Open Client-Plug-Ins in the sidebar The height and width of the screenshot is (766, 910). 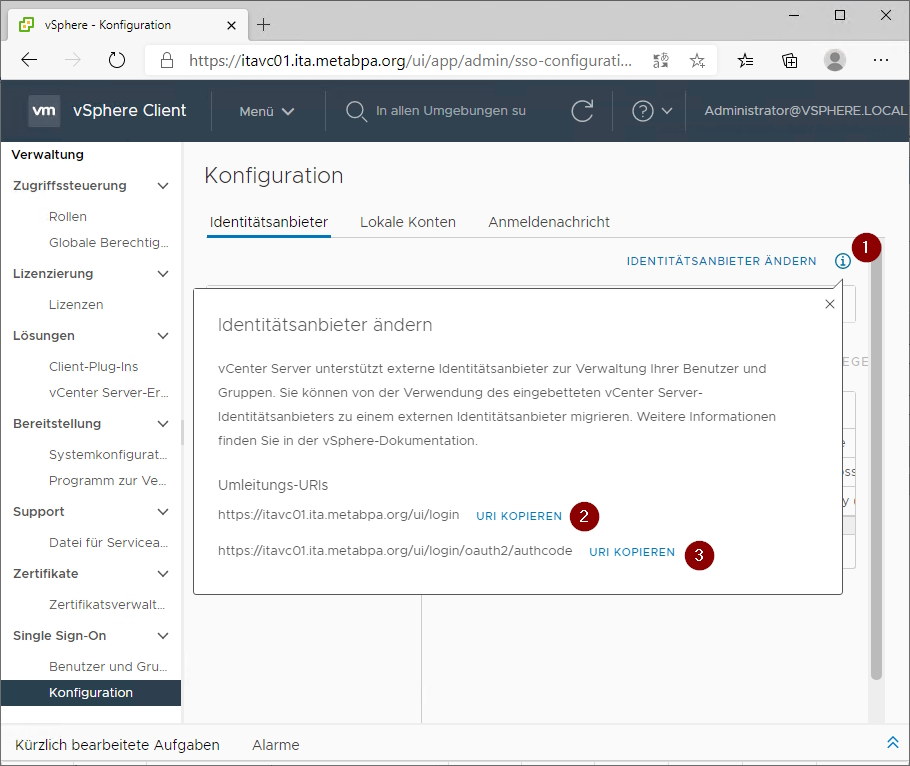(x=93, y=367)
